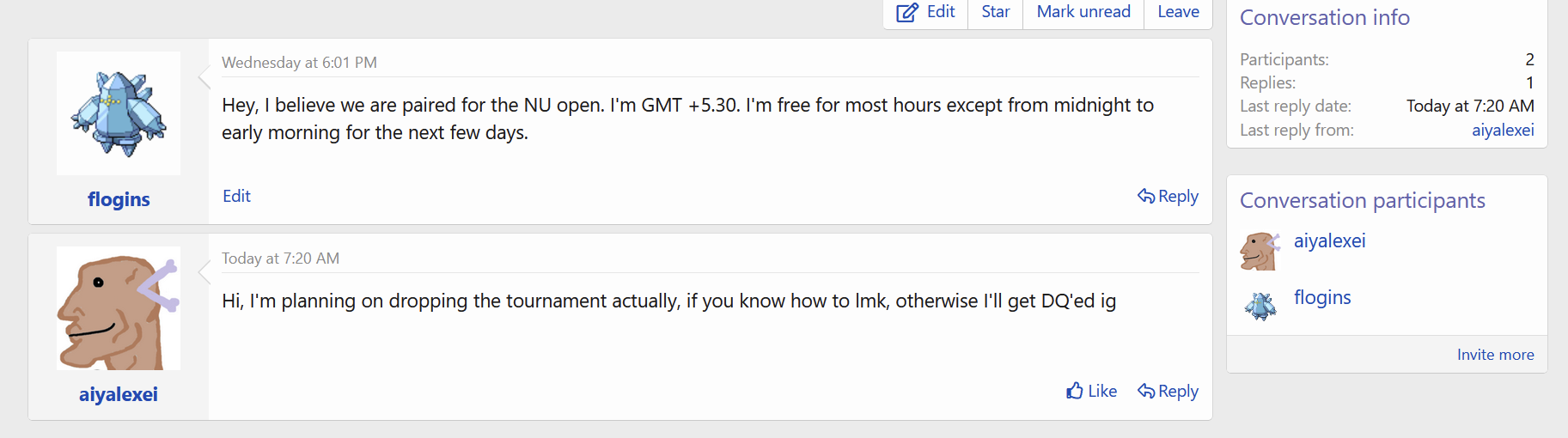Open aiyalexei profile from Conversation participants
This screenshot has height=438, width=1568.
click(1330, 241)
